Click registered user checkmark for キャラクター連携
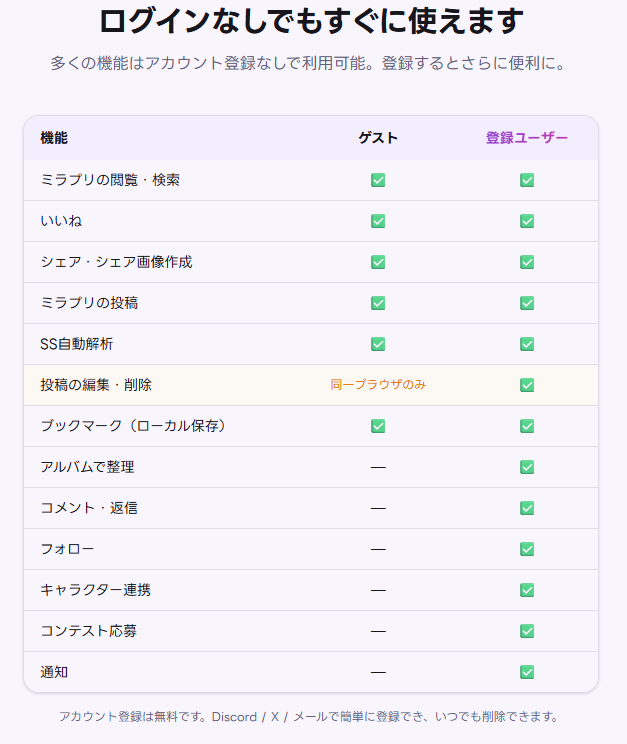Image resolution: width=627 pixels, height=744 pixels. [x=527, y=590]
